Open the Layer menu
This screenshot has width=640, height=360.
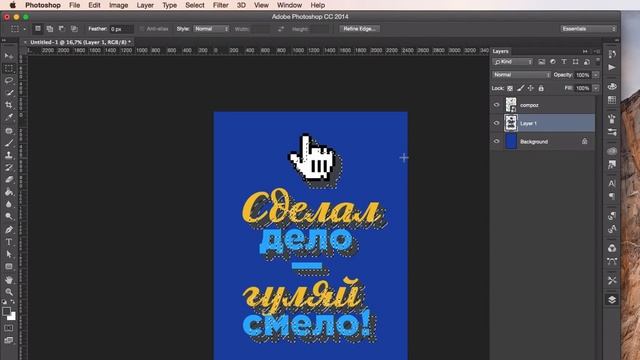(145, 5)
